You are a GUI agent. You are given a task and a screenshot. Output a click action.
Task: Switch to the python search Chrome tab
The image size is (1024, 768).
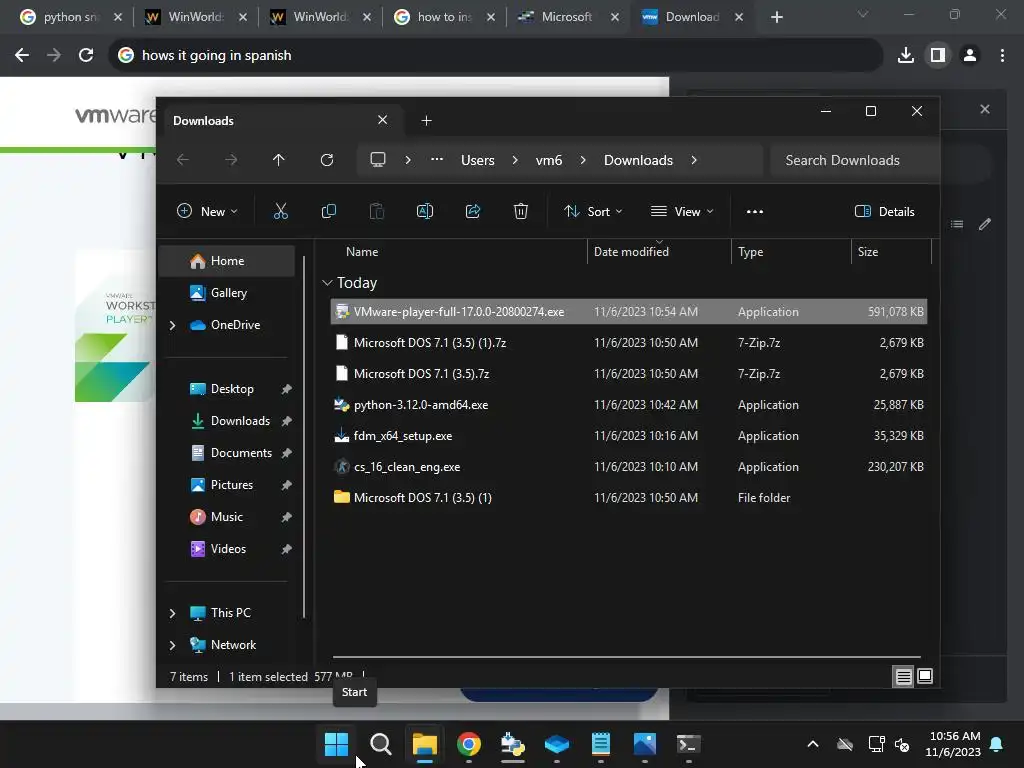tap(71, 17)
